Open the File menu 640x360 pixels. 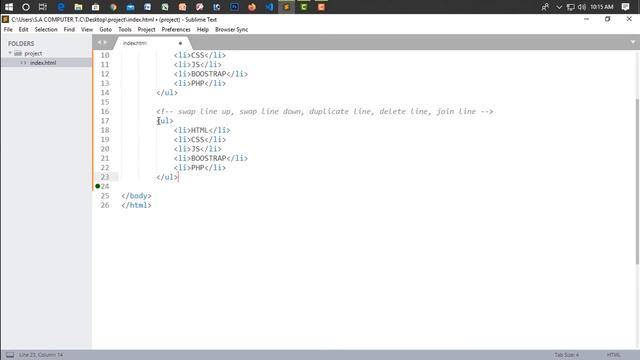(8, 29)
